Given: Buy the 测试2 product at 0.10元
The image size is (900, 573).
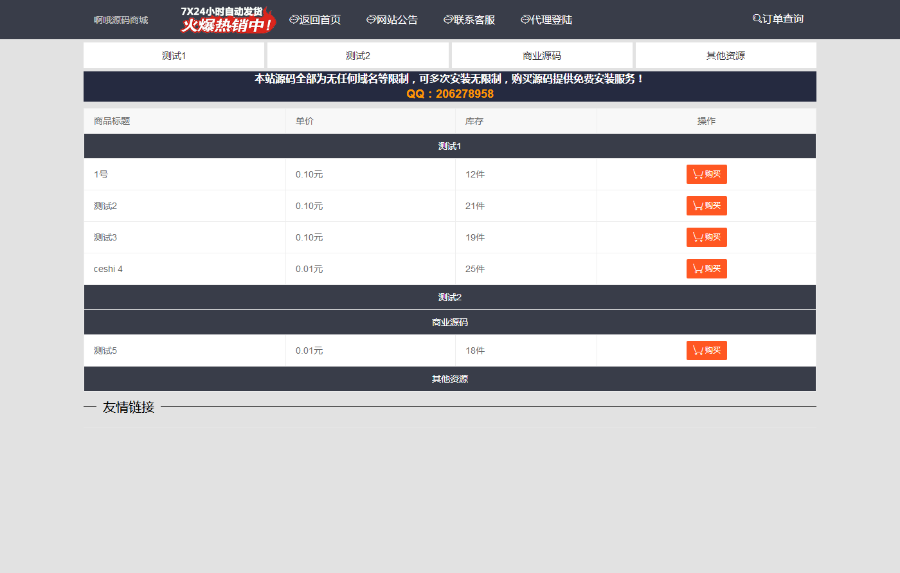Looking at the screenshot, I should 707,206.
